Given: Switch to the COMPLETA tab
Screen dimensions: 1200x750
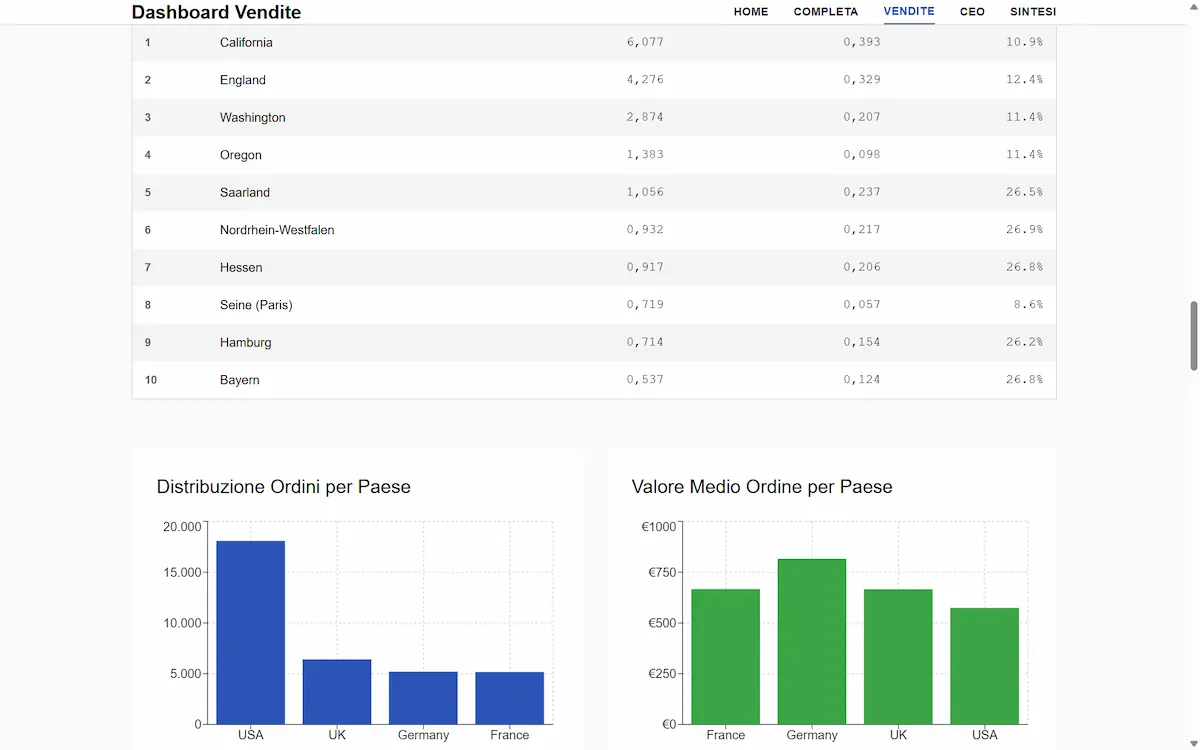Looking at the screenshot, I should [x=825, y=12].
